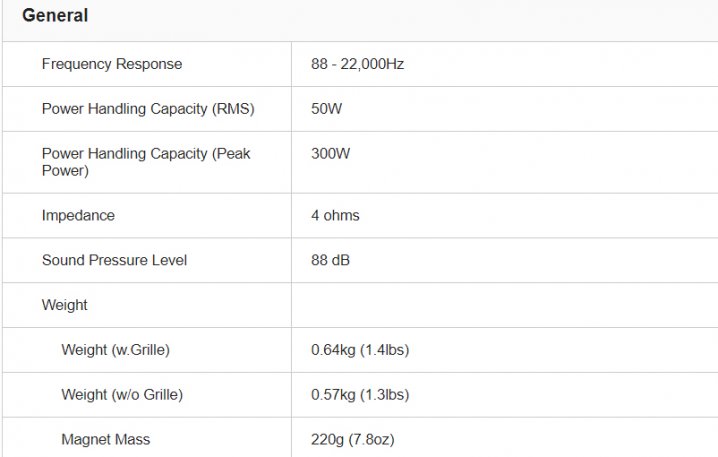Click the blank header bar beside General
This screenshot has width=718, height=457.
tap(400, 16)
